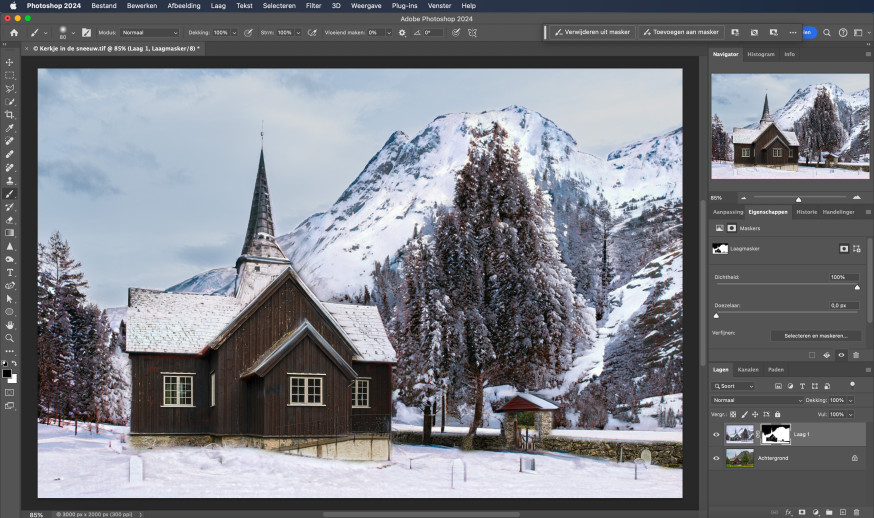Open the Modus Normaal dropdown
Viewport: 874px width, 518px height.
tap(149, 33)
